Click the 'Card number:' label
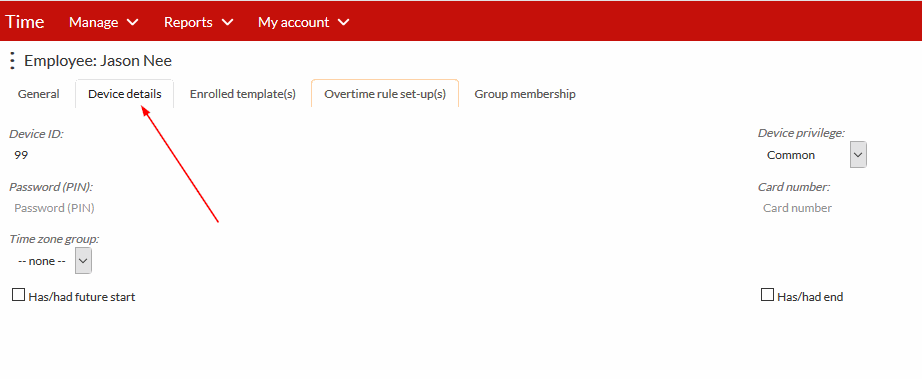 tap(794, 187)
